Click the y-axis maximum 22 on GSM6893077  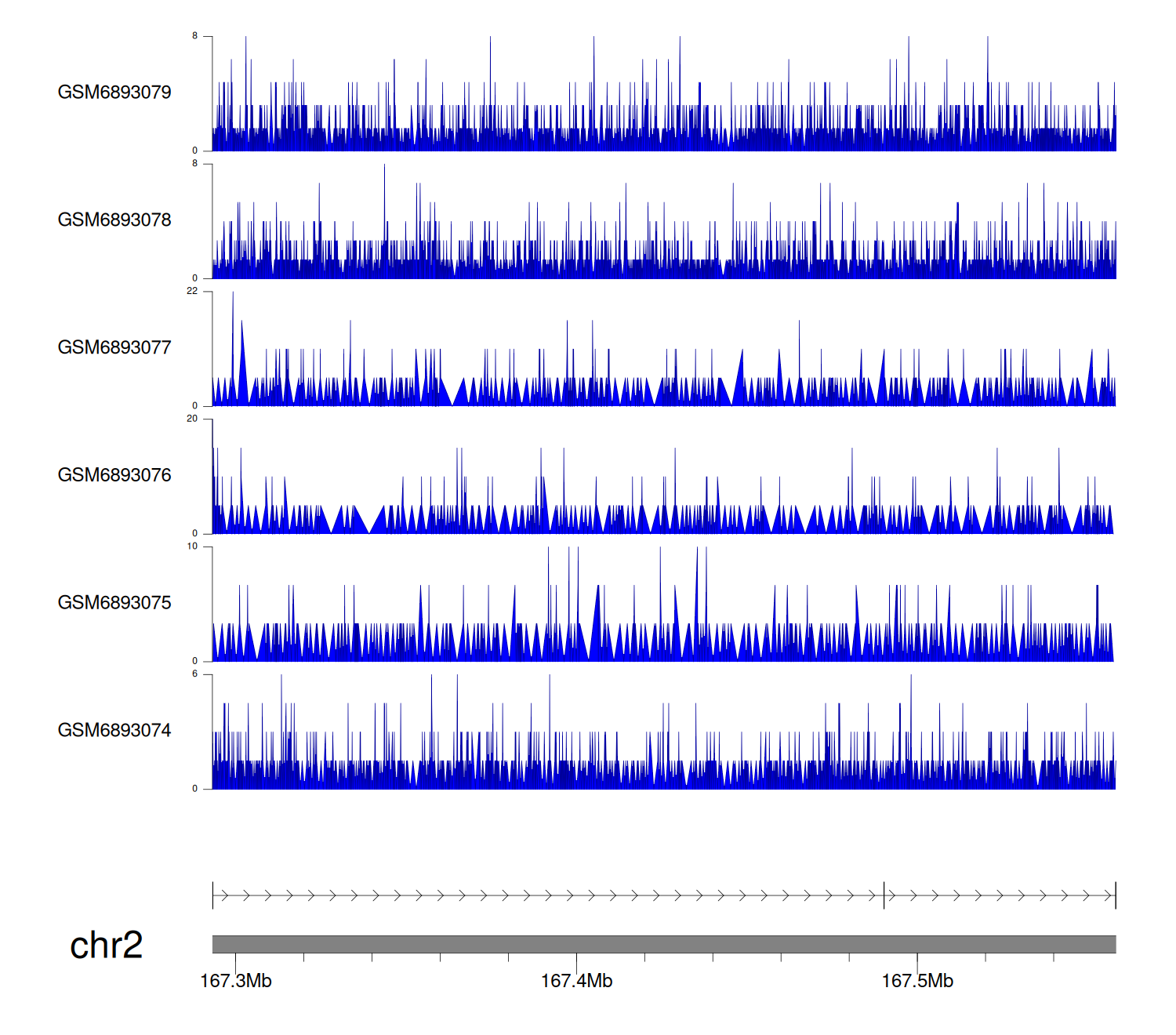click(x=192, y=291)
